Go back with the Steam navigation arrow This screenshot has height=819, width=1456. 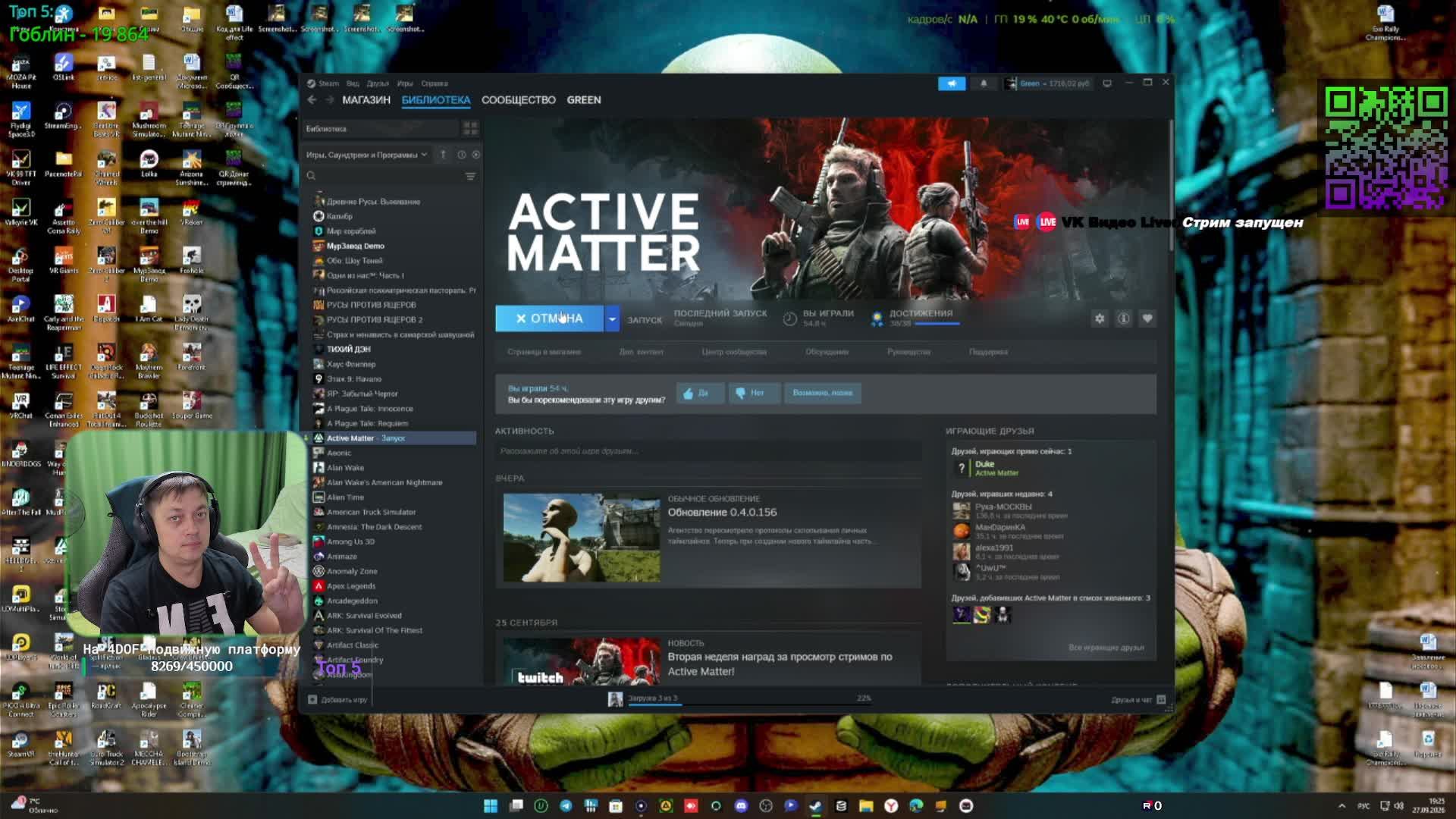pyautogui.click(x=312, y=99)
